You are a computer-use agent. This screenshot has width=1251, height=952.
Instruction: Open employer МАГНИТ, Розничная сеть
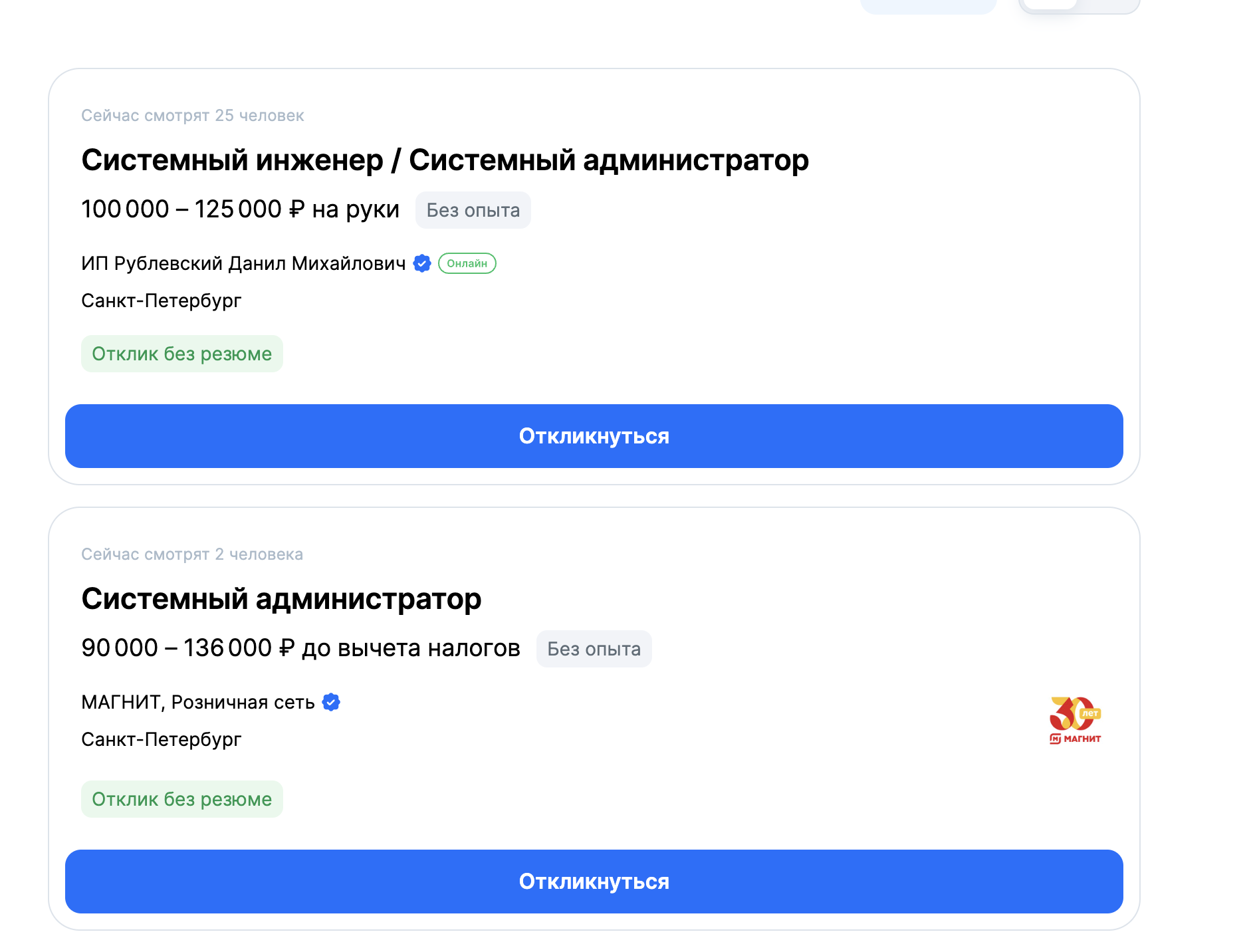[x=198, y=703]
